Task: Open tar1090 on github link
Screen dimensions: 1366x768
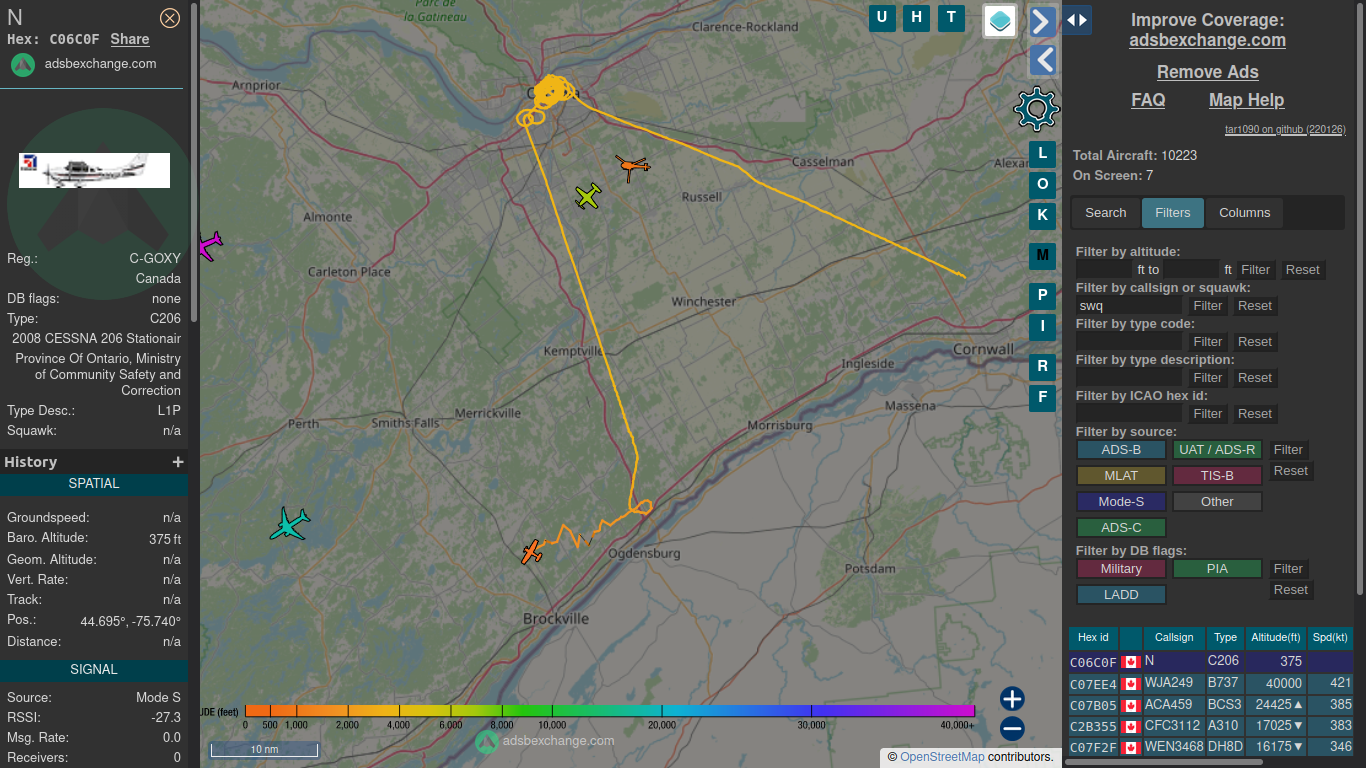Action: pos(1285,129)
